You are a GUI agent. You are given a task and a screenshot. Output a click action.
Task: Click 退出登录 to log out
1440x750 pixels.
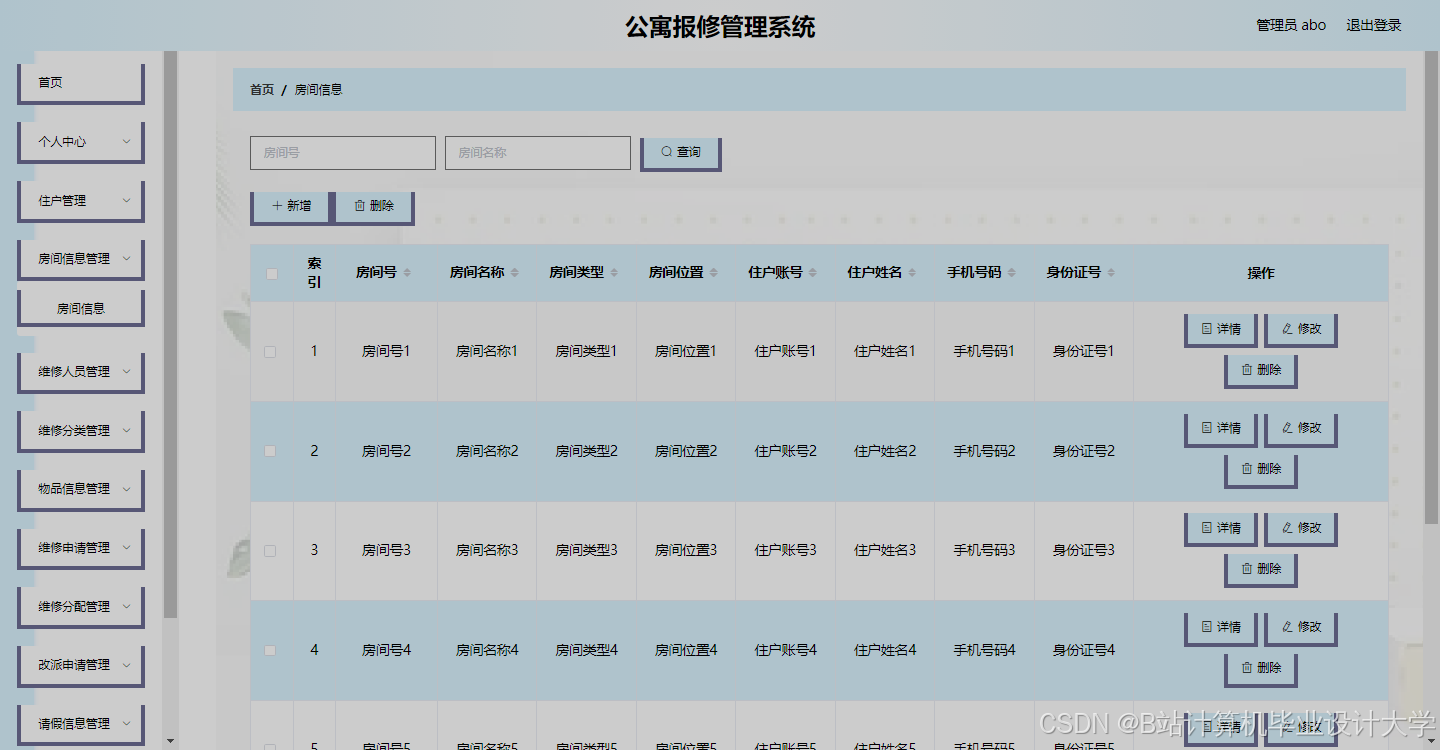(x=1374, y=26)
